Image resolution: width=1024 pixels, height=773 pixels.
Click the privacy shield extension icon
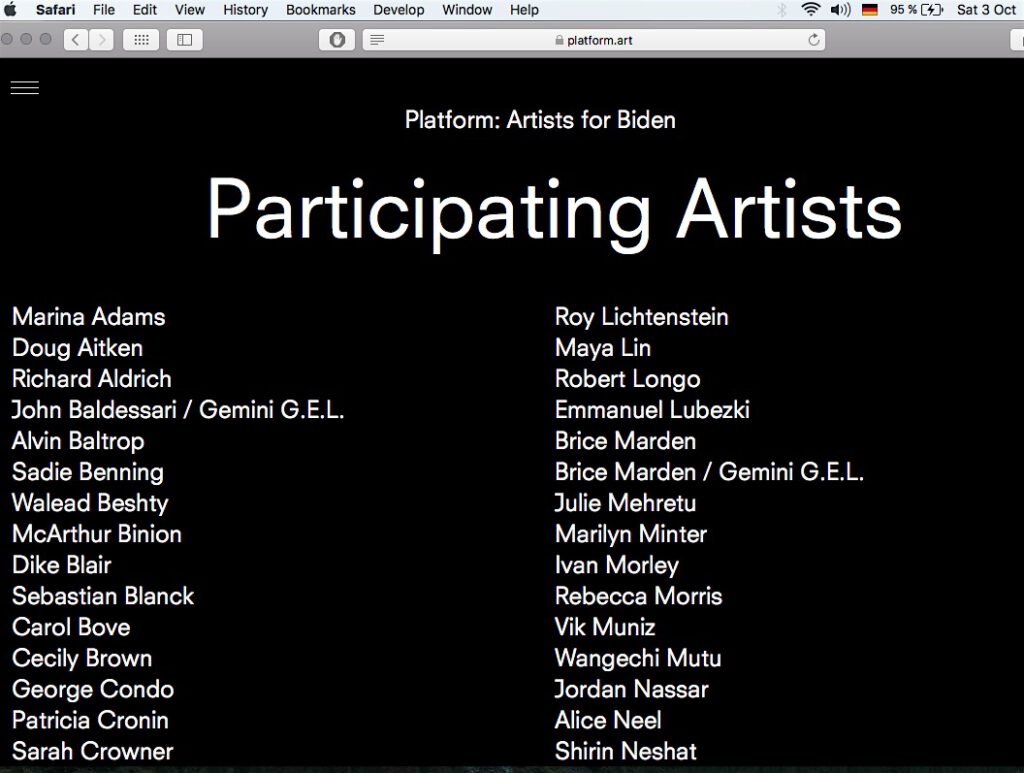click(337, 40)
